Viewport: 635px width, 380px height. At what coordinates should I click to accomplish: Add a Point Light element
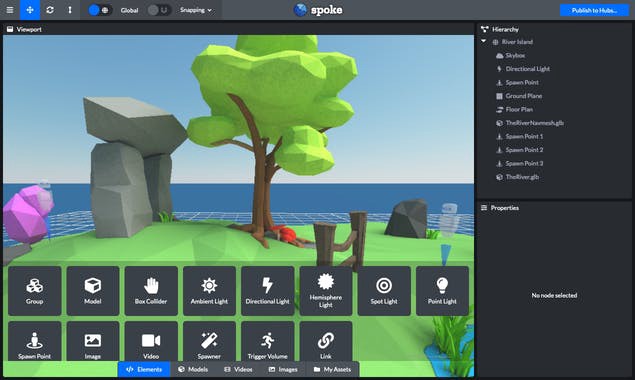442,291
